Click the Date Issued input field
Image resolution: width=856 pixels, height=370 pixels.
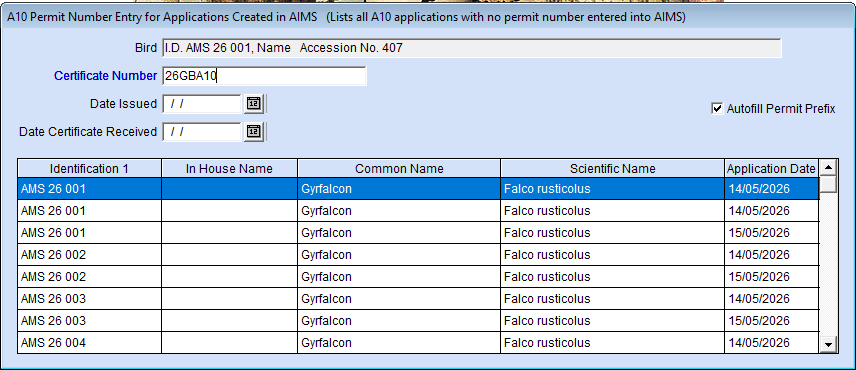point(201,104)
